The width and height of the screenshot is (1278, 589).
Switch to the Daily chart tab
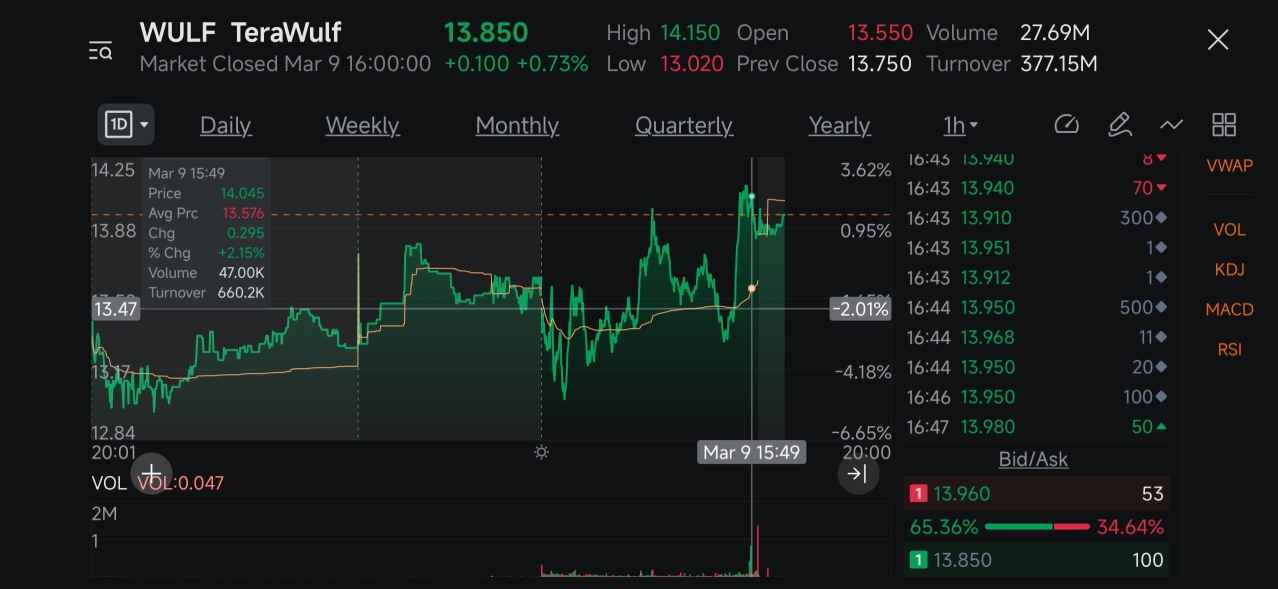point(225,125)
